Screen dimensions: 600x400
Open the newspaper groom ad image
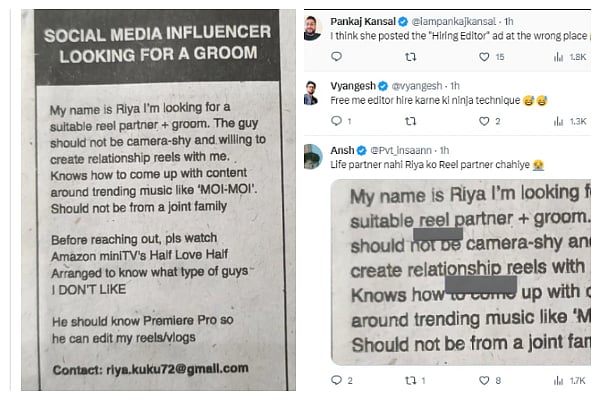click(x=158, y=200)
